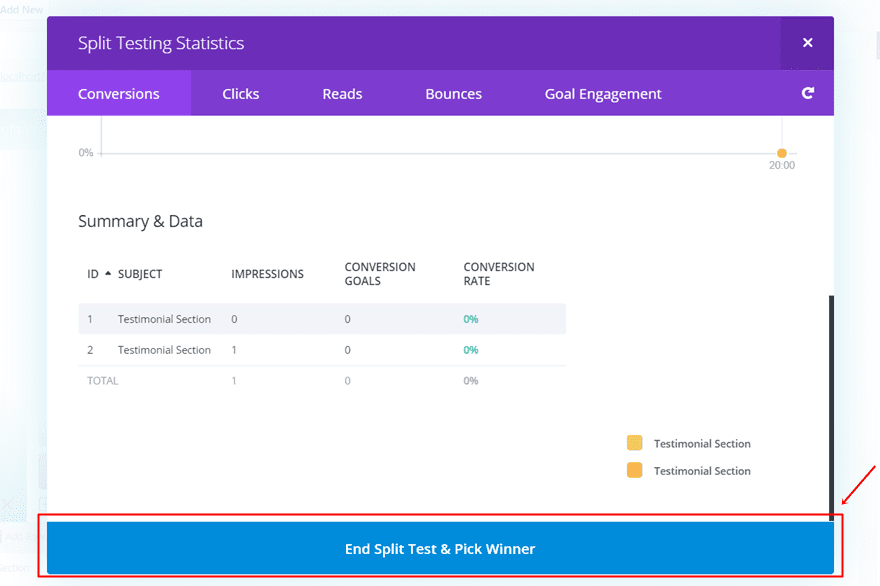The width and height of the screenshot is (880, 586).
Task: Click the Conversion Goals column header
Action: click(x=380, y=274)
